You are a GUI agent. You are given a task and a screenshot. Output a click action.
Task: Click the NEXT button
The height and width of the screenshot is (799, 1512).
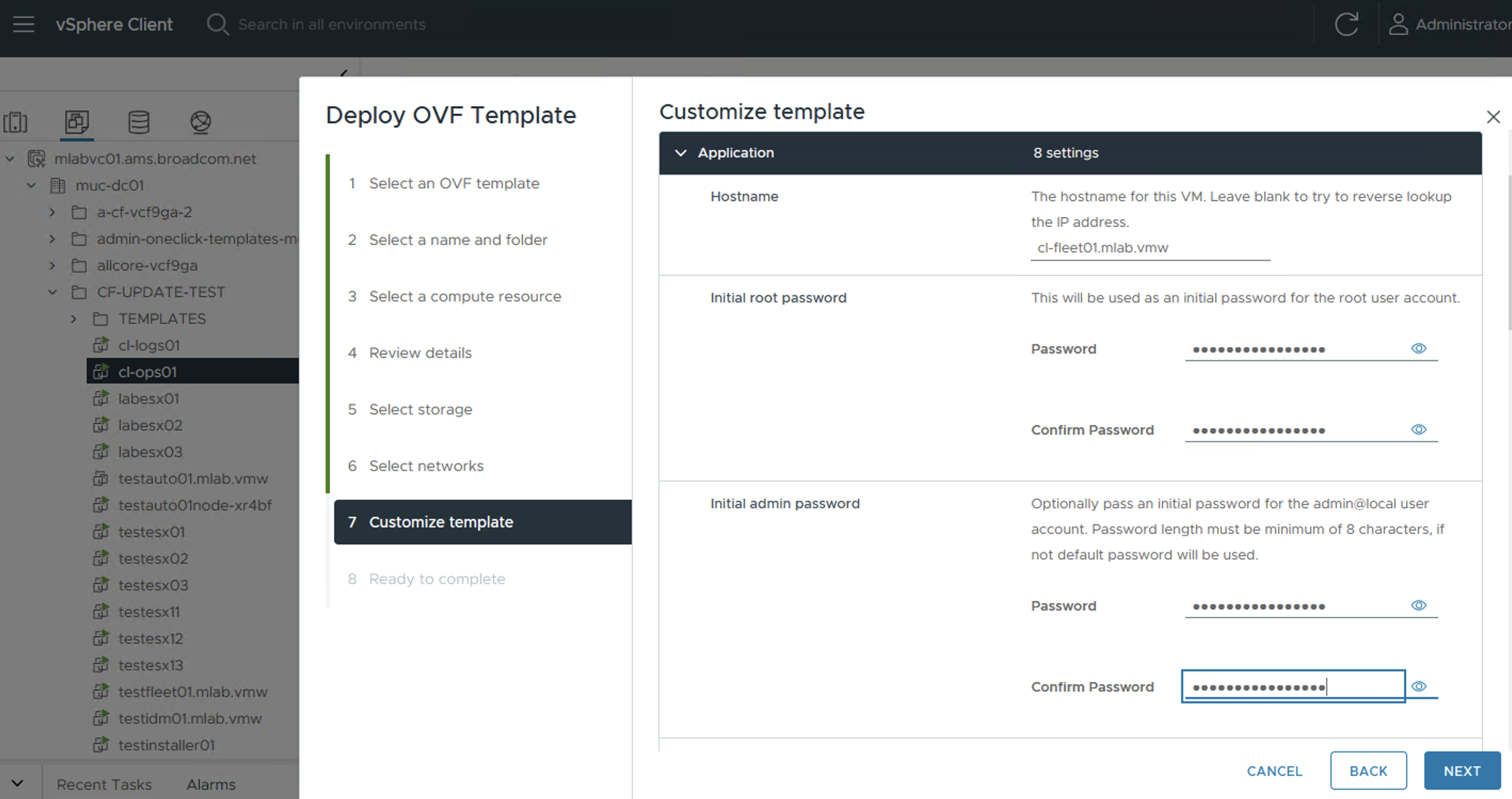[x=1461, y=771]
